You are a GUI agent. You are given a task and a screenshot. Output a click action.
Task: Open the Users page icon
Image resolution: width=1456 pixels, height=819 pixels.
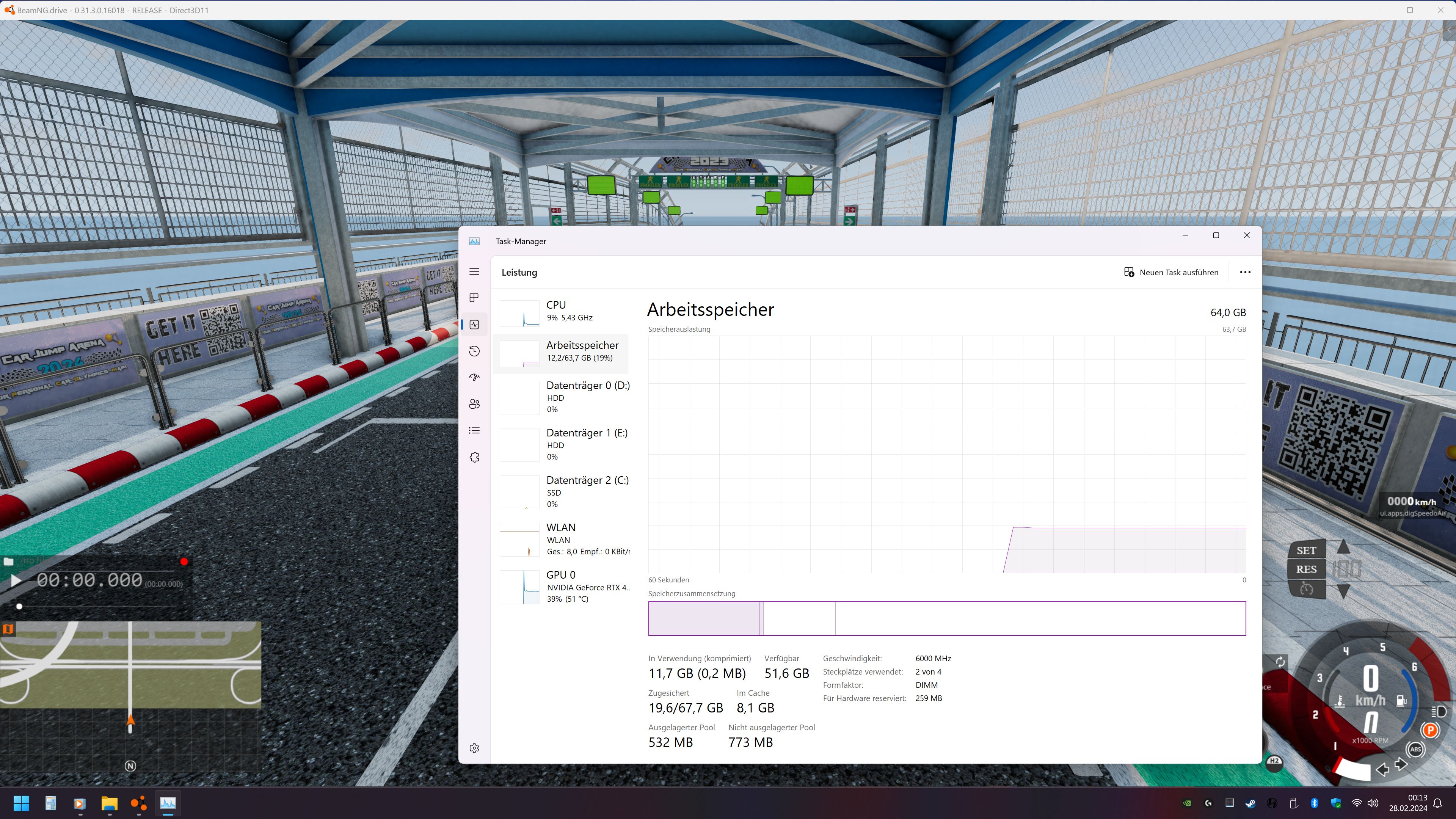point(474,403)
